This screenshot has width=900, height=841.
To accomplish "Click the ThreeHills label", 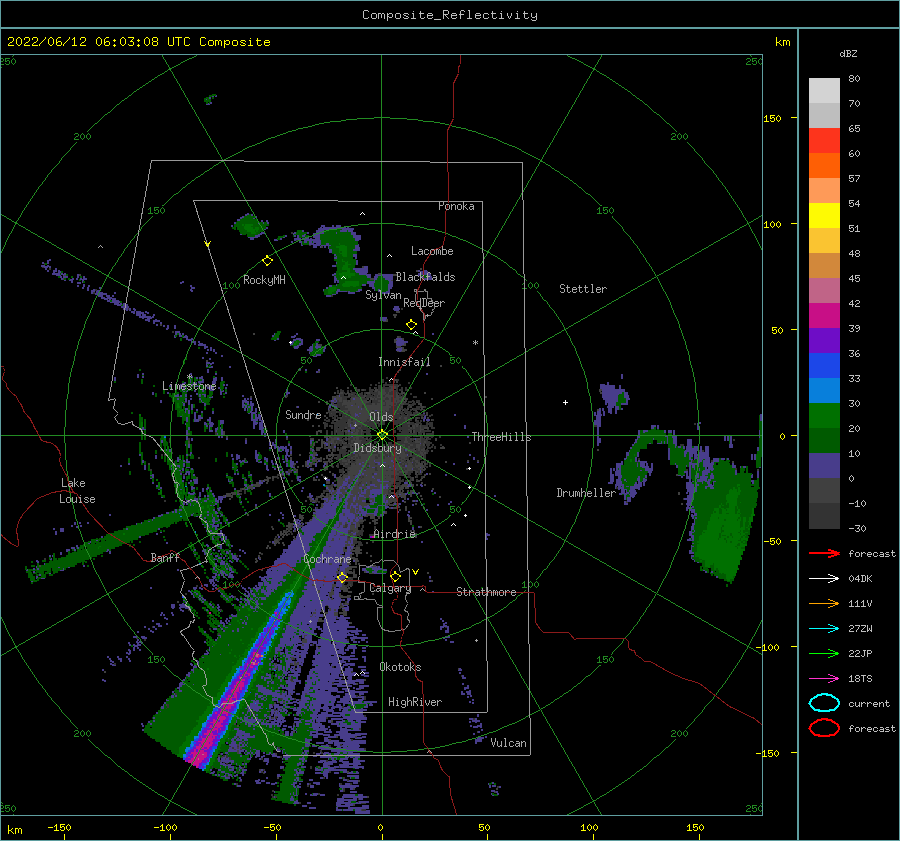I will coord(501,437).
